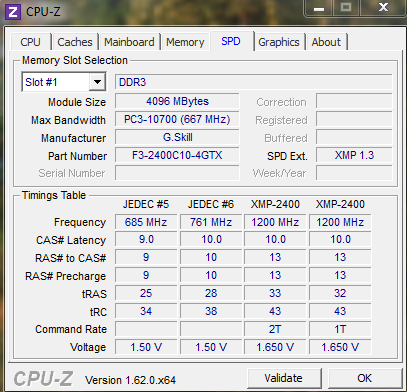Click the empty Week/Year field
The width and height of the screenshot is (407, 392).
coord(354,173)
